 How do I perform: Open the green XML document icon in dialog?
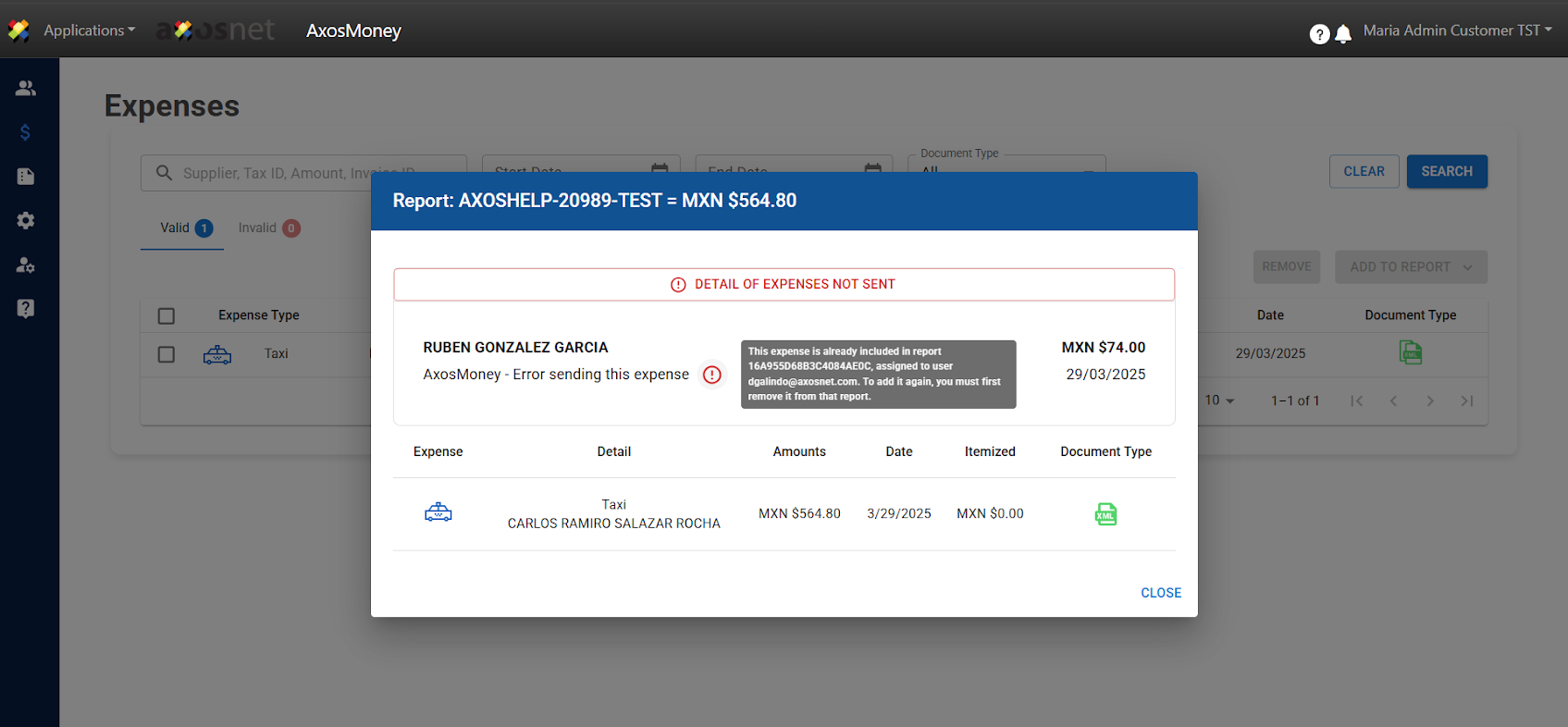click(1105, 514)
